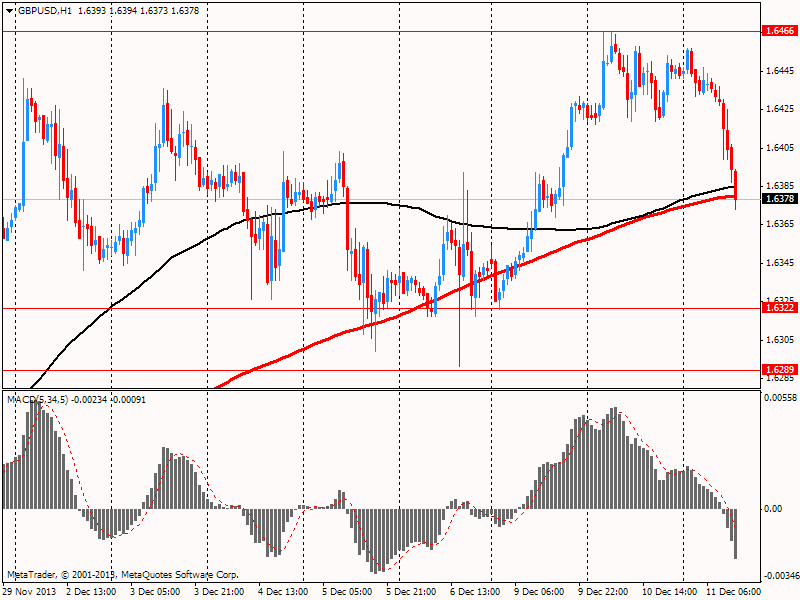Click the 3 Dec 21:00 time axis label
The width and height of the screenshot is (800, 600).
(219, 592)
